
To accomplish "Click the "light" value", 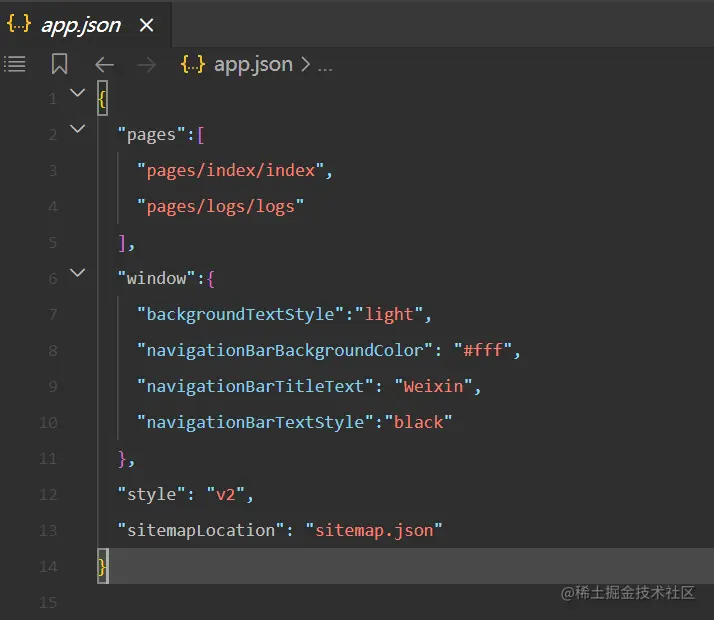I will [x=389, y=315].
